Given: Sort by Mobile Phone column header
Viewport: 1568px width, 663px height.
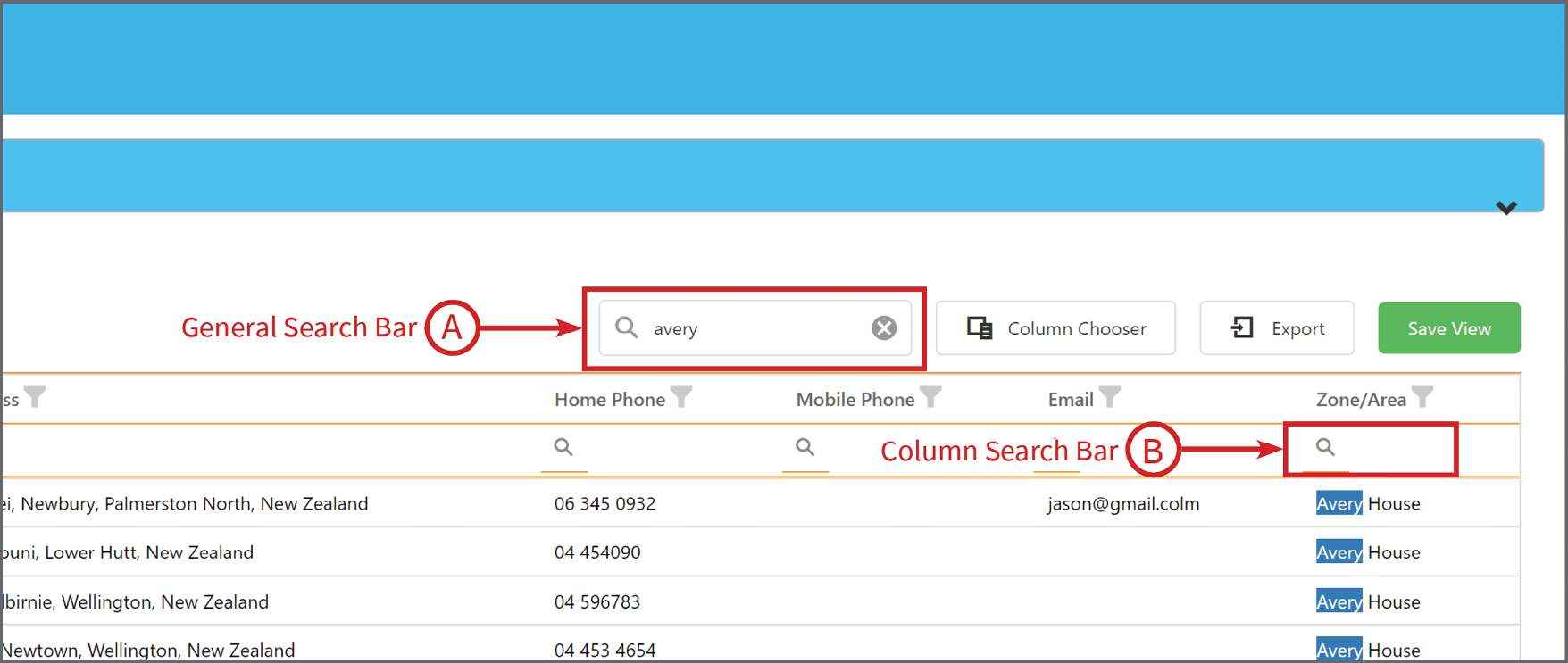Looking at the screenshot, I should point(855,400).
